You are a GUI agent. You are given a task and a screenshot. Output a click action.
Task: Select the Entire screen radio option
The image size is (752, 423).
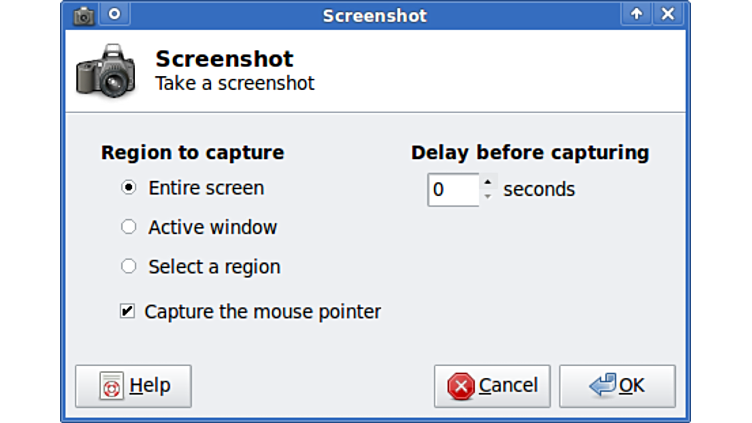[128, 188]
